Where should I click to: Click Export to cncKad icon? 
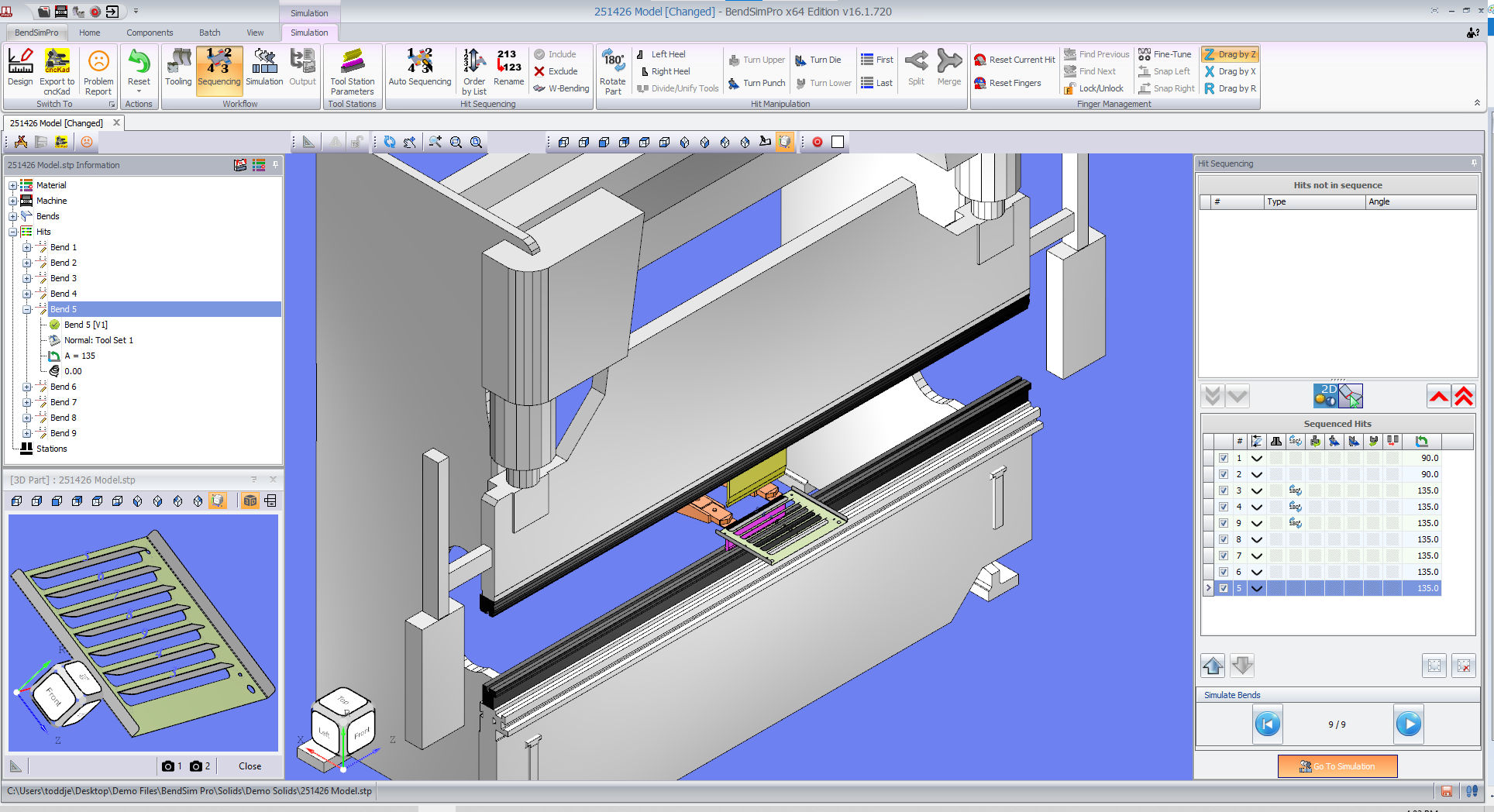57,71
